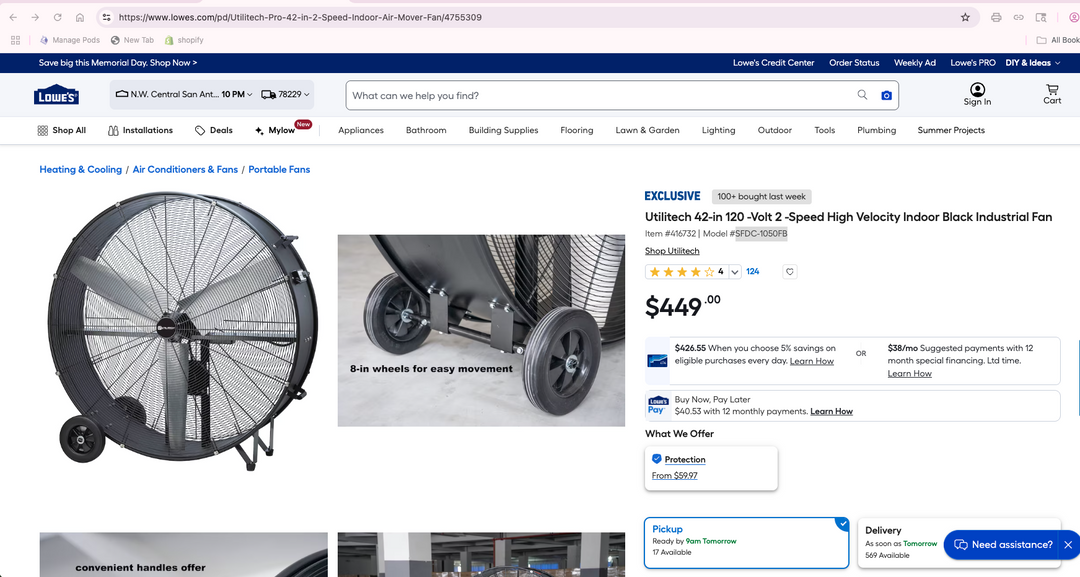The image size is (1080, 577).
Task: Open the Lowe's home logo
Action: (x=56, y=95)
